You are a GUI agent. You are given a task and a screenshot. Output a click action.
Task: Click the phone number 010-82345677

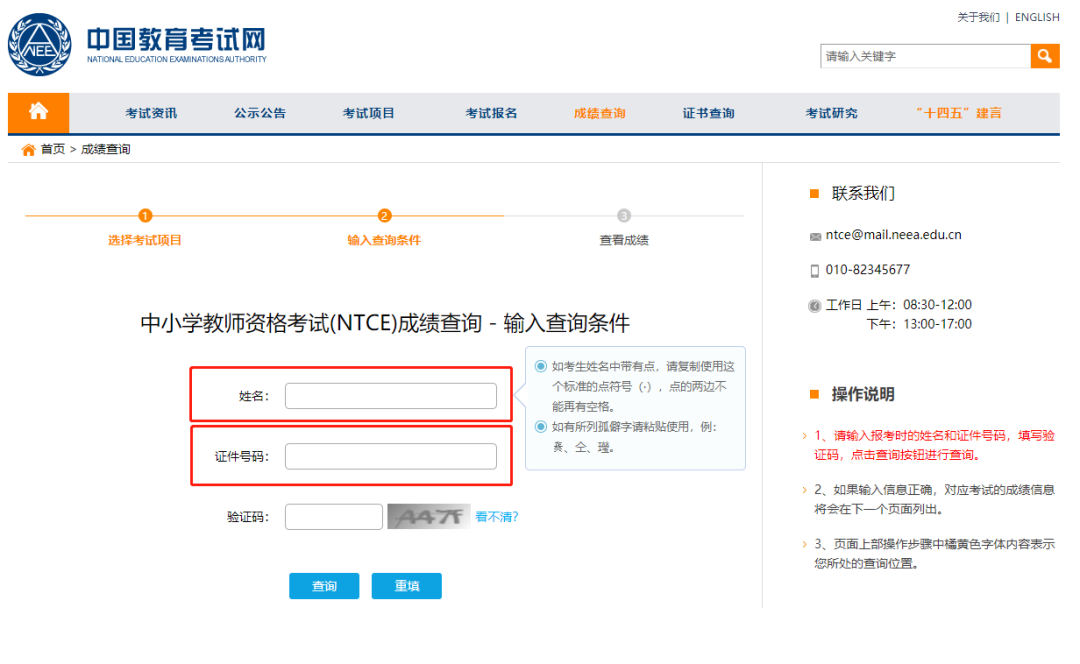pyautogui.click(x=868, y=270)
